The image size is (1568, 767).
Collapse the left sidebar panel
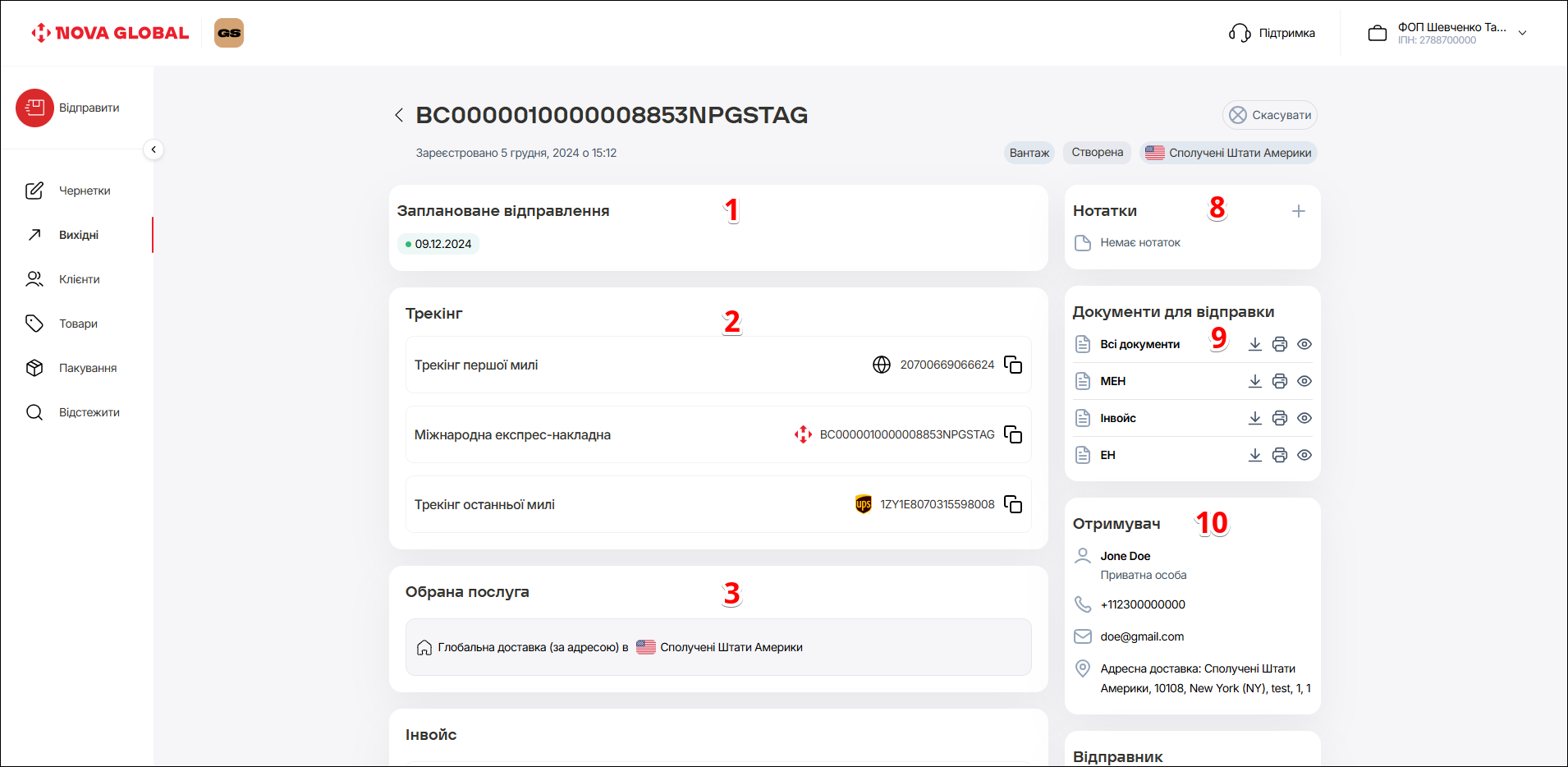[x=154, y=149]
